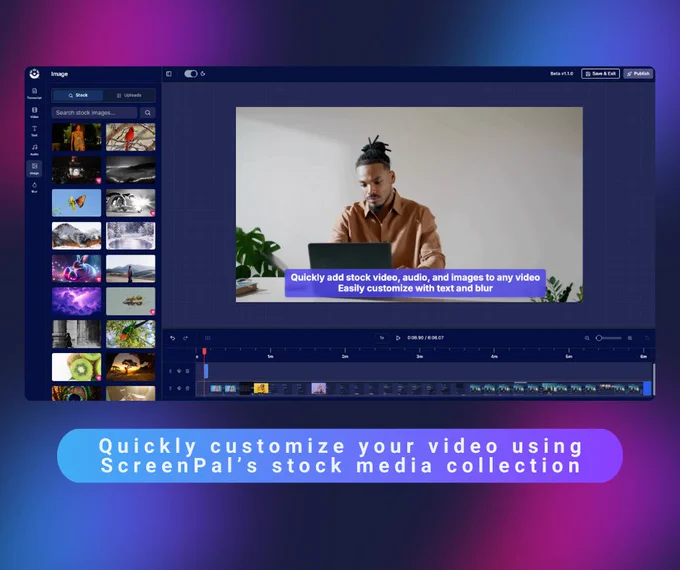The image size is (680, 570).
Task: Click the upper track drag handle
Action: (170, 371)
